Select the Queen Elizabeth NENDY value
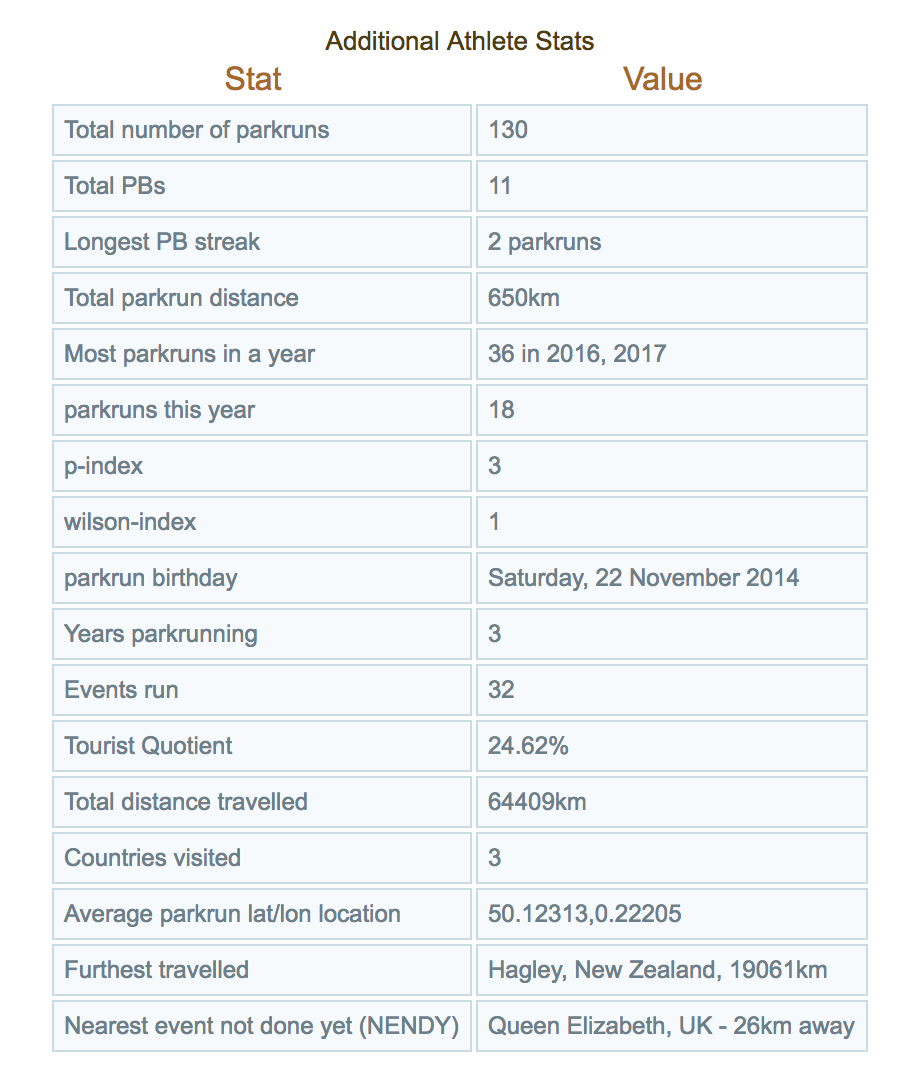The image size is (916, 1084). point(671,1026)
